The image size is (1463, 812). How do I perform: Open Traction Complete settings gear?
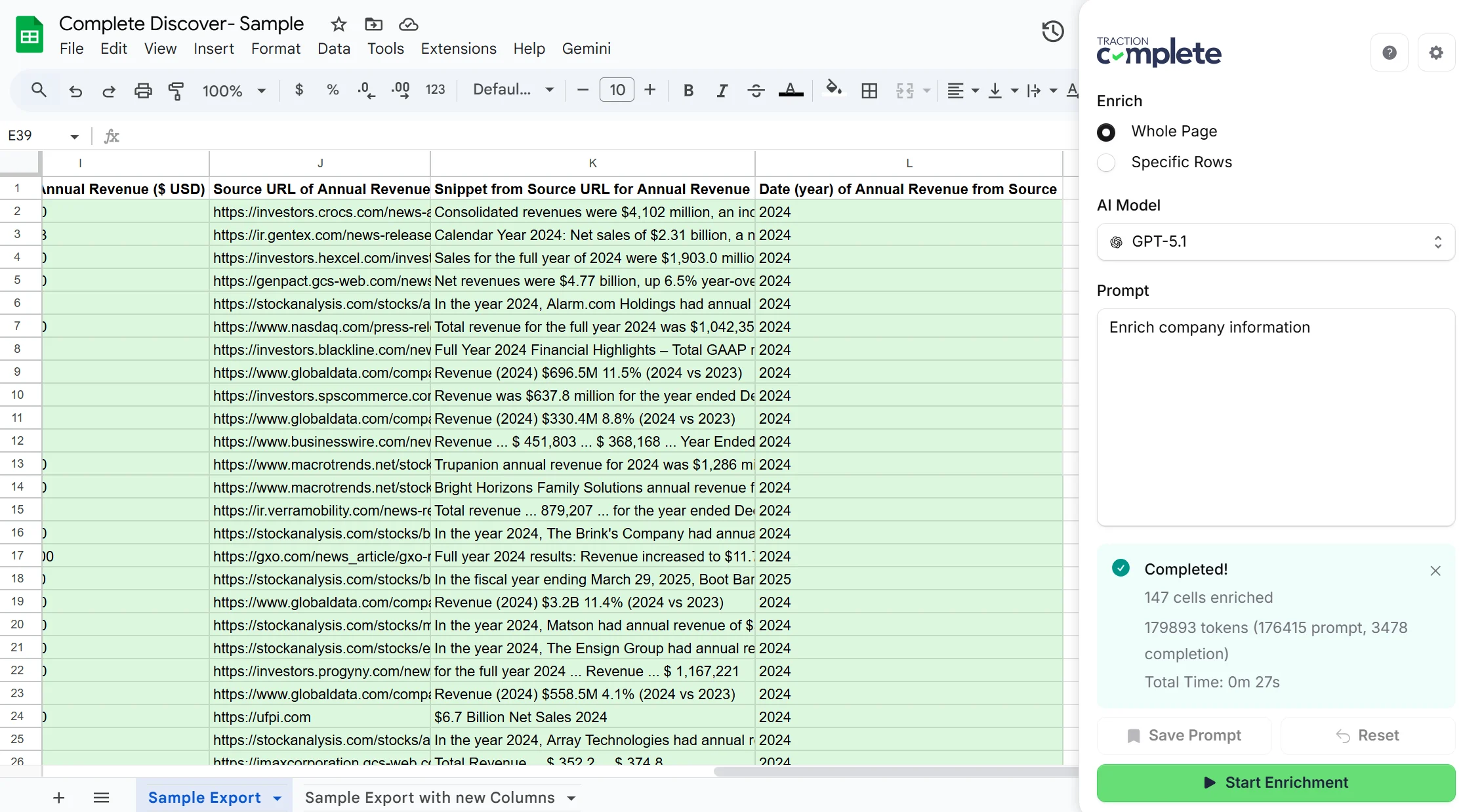[1435, 52]
